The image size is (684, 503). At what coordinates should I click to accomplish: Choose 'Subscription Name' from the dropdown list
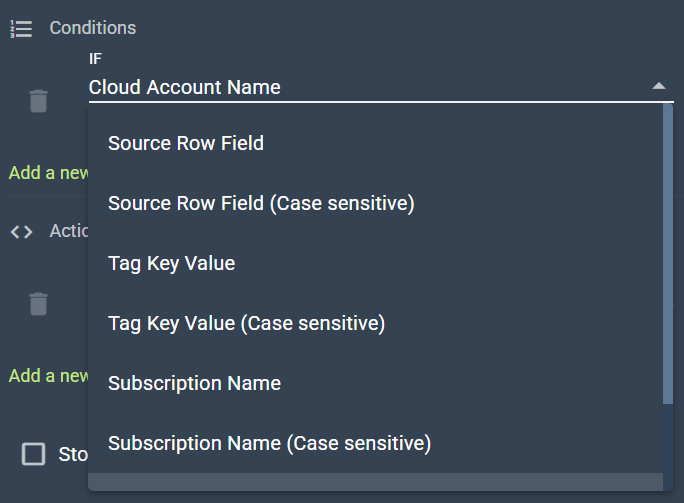[x=194, y=383]
